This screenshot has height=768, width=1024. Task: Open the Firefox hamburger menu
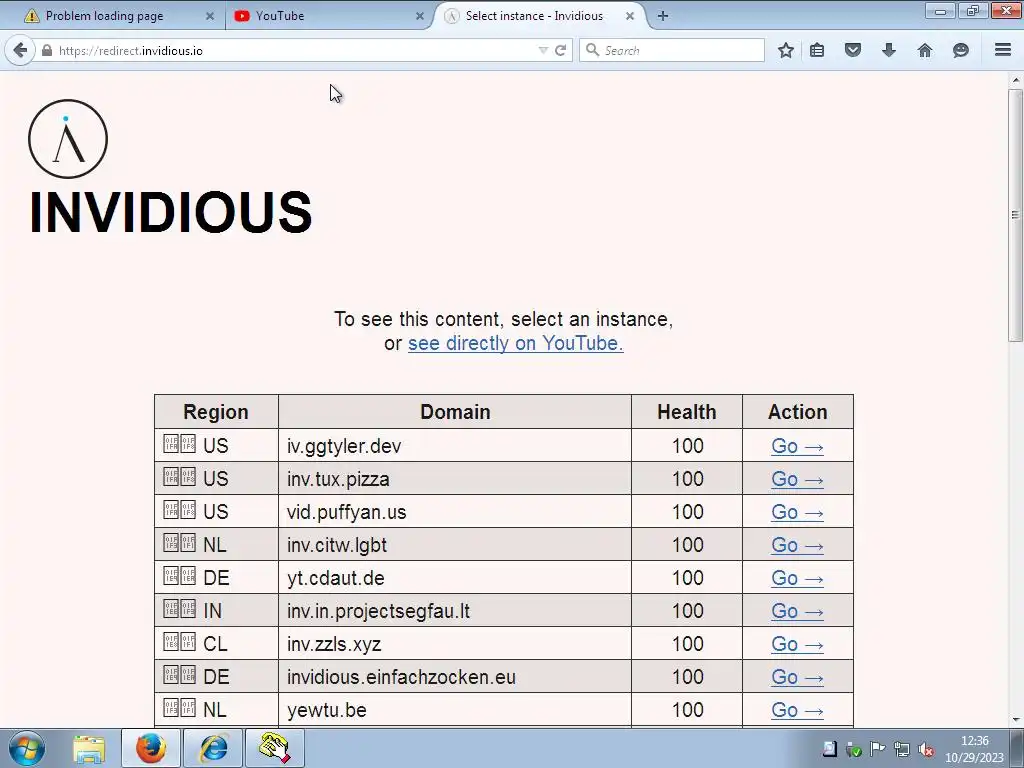point(1003,50)
